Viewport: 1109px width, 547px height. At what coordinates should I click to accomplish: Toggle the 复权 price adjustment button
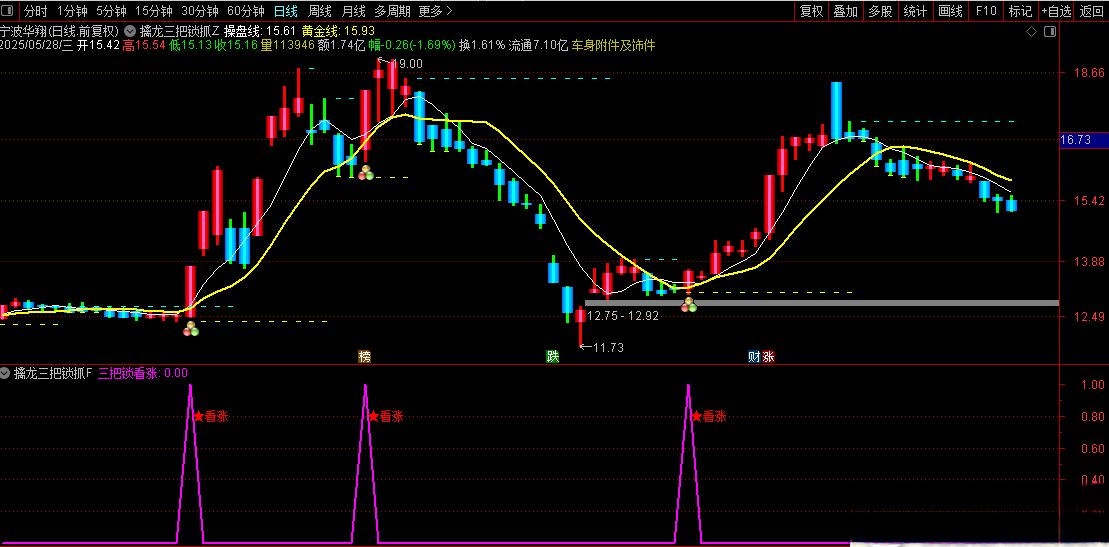(811, 11)
